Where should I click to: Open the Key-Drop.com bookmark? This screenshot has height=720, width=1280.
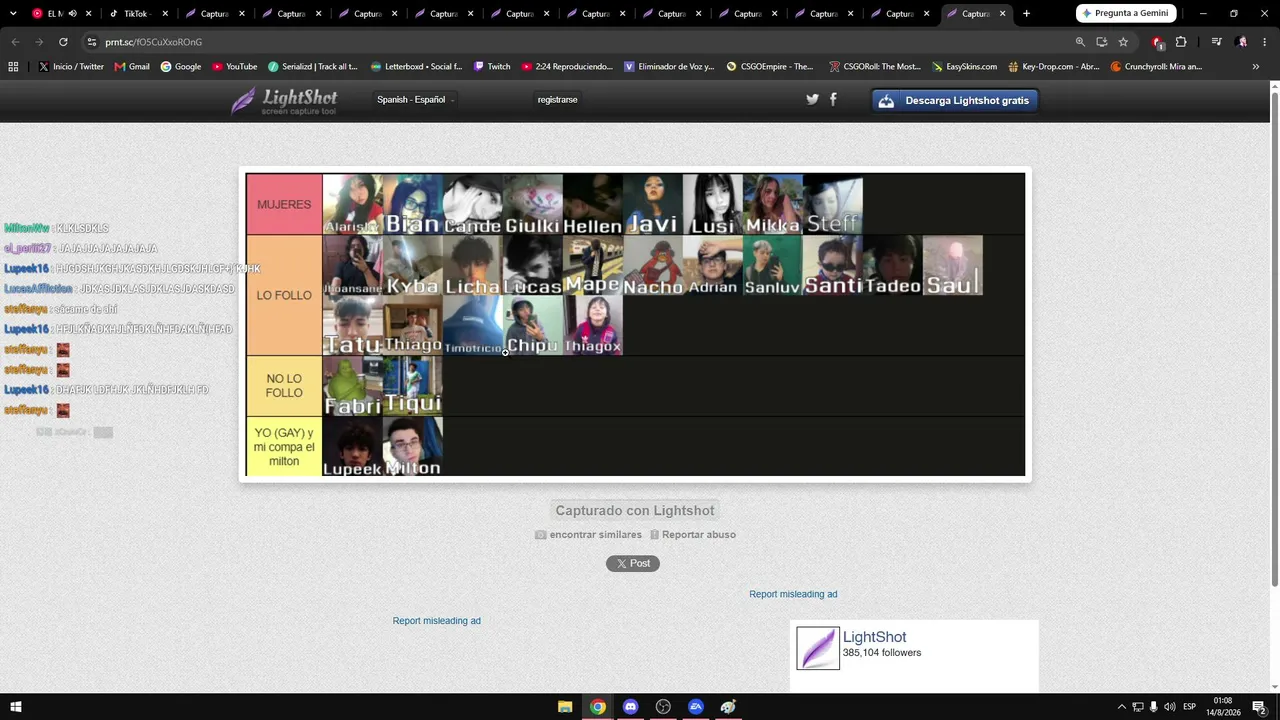pos(1054,67)
